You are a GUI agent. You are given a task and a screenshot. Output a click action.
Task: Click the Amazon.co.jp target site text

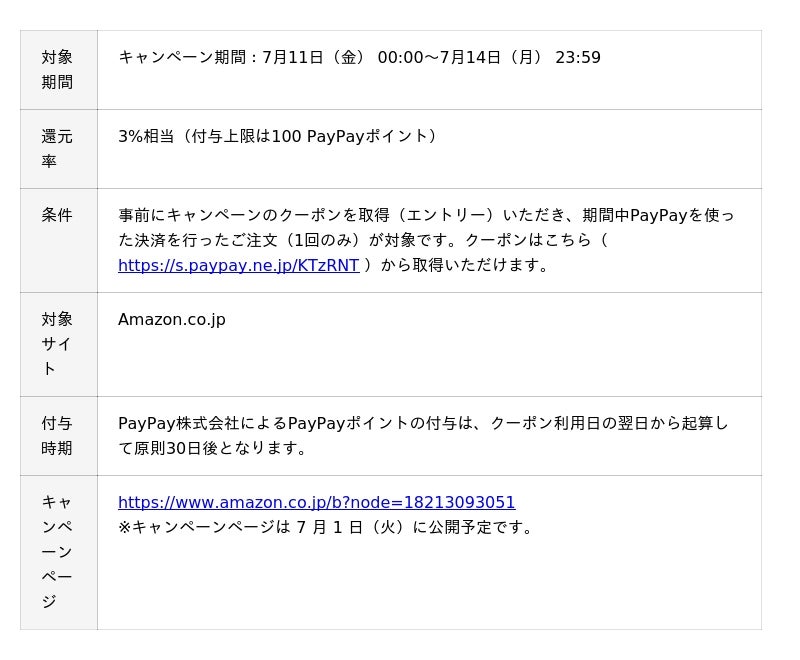(x=172, y=319)
